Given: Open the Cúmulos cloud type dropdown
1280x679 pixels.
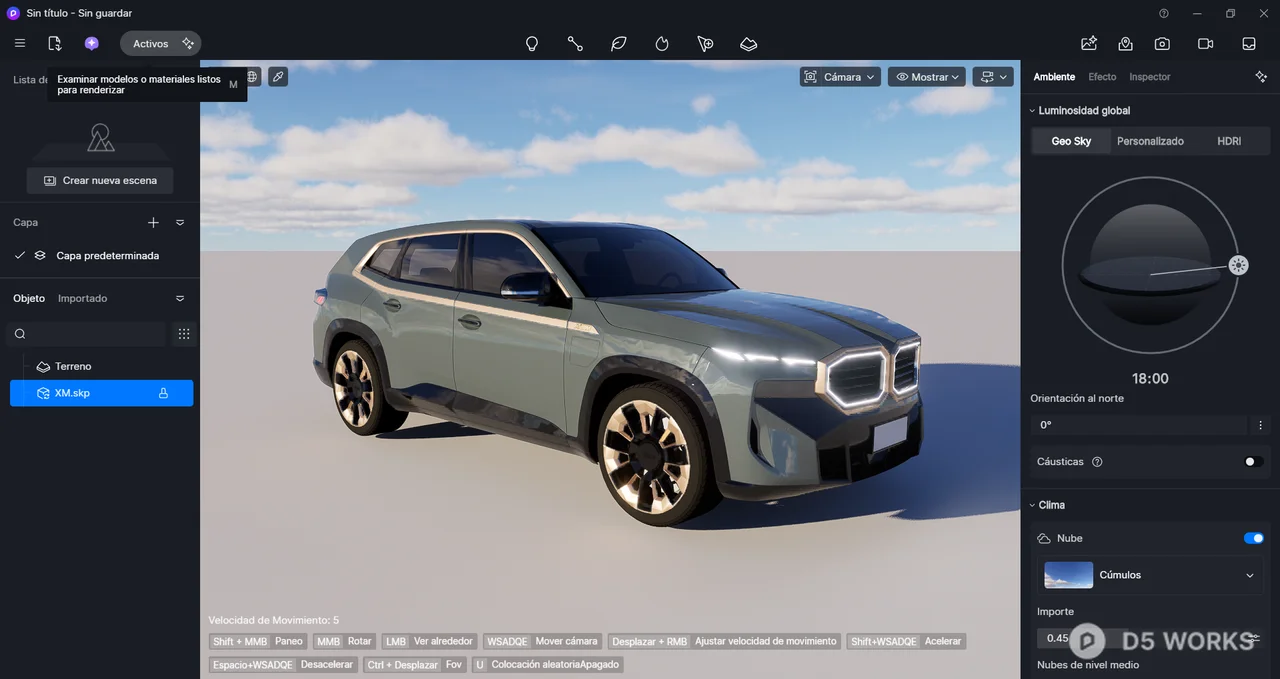Looking at the screenshot, I should 1150,575.
